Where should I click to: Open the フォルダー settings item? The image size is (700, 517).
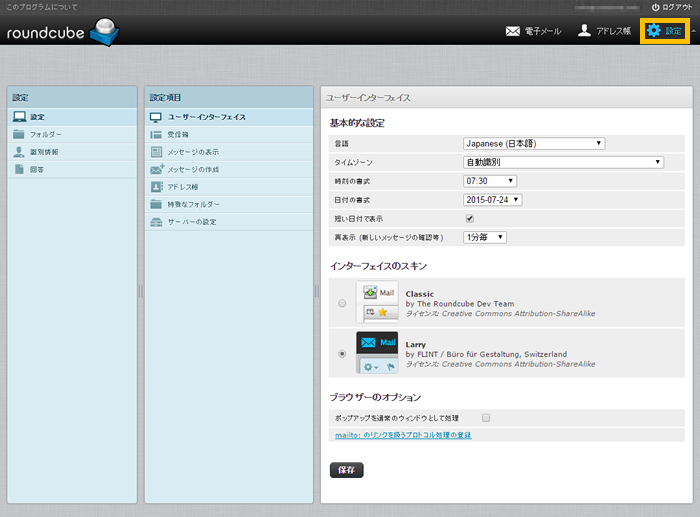[x=45, y=134]
